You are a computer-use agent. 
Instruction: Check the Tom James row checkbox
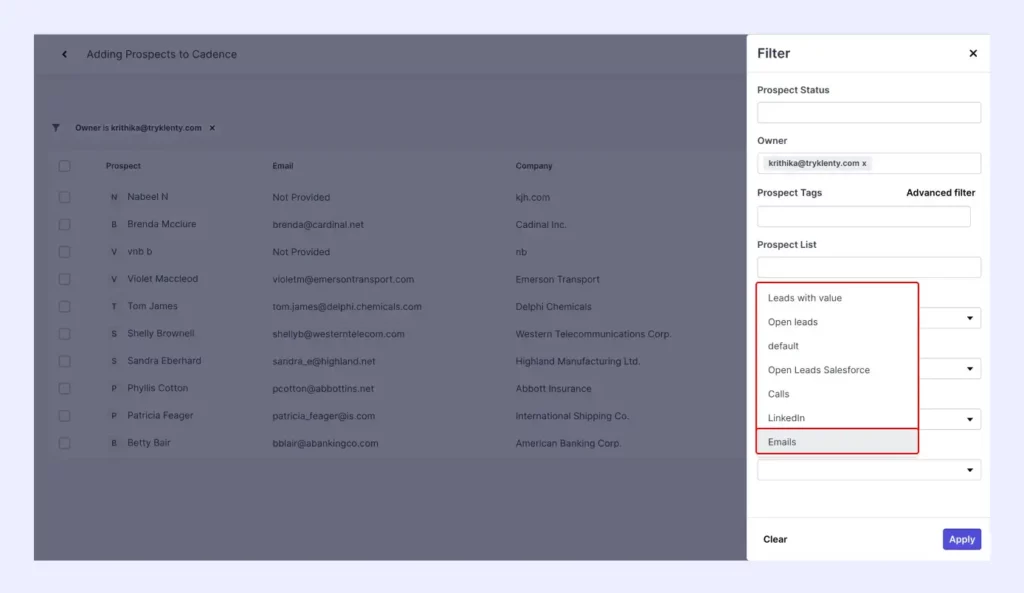64,306
